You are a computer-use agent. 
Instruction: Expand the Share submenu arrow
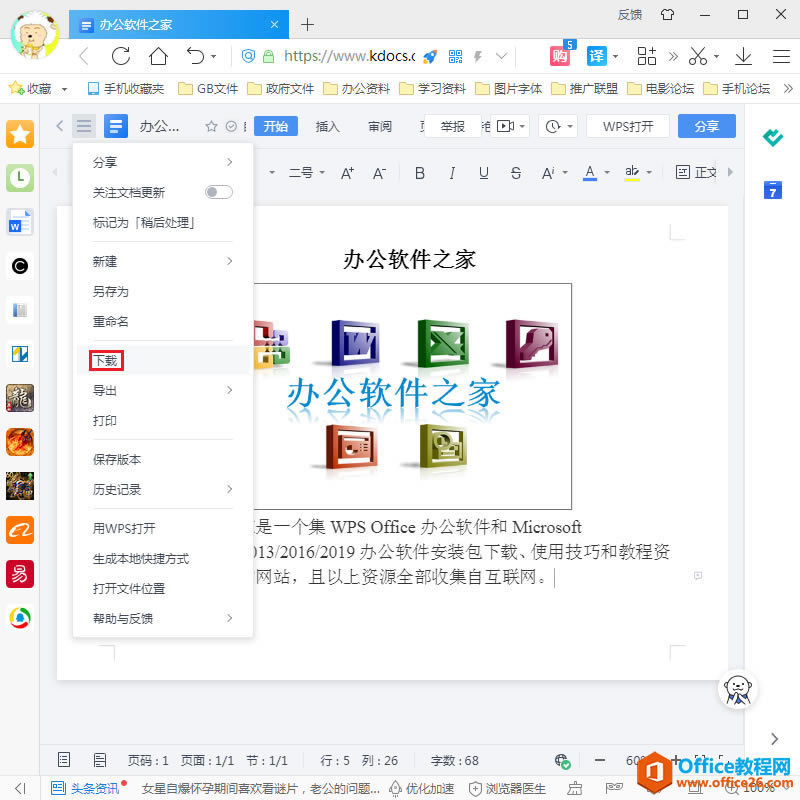click(x=230, y=162)
